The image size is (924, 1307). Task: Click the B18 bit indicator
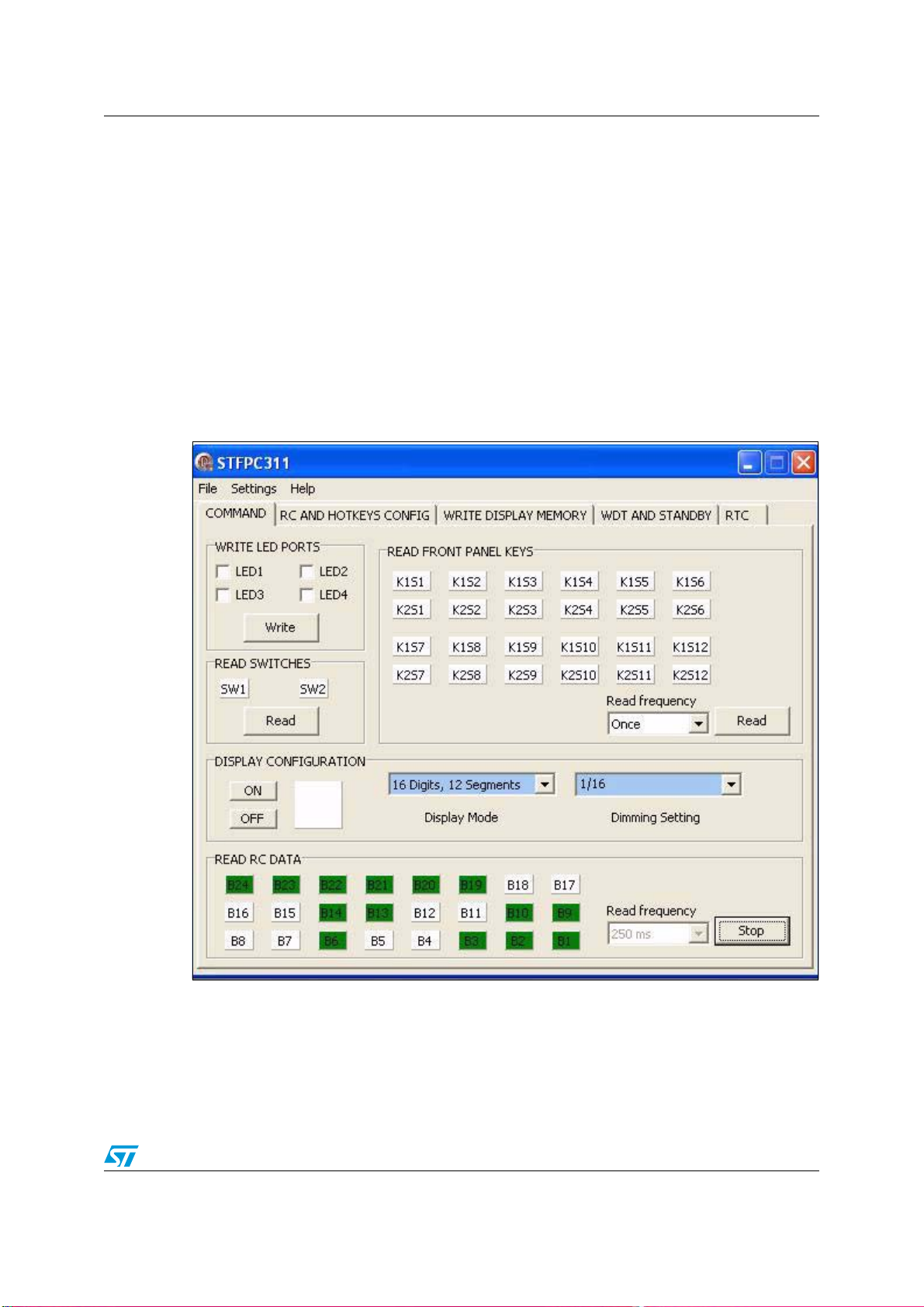[518, 885]
